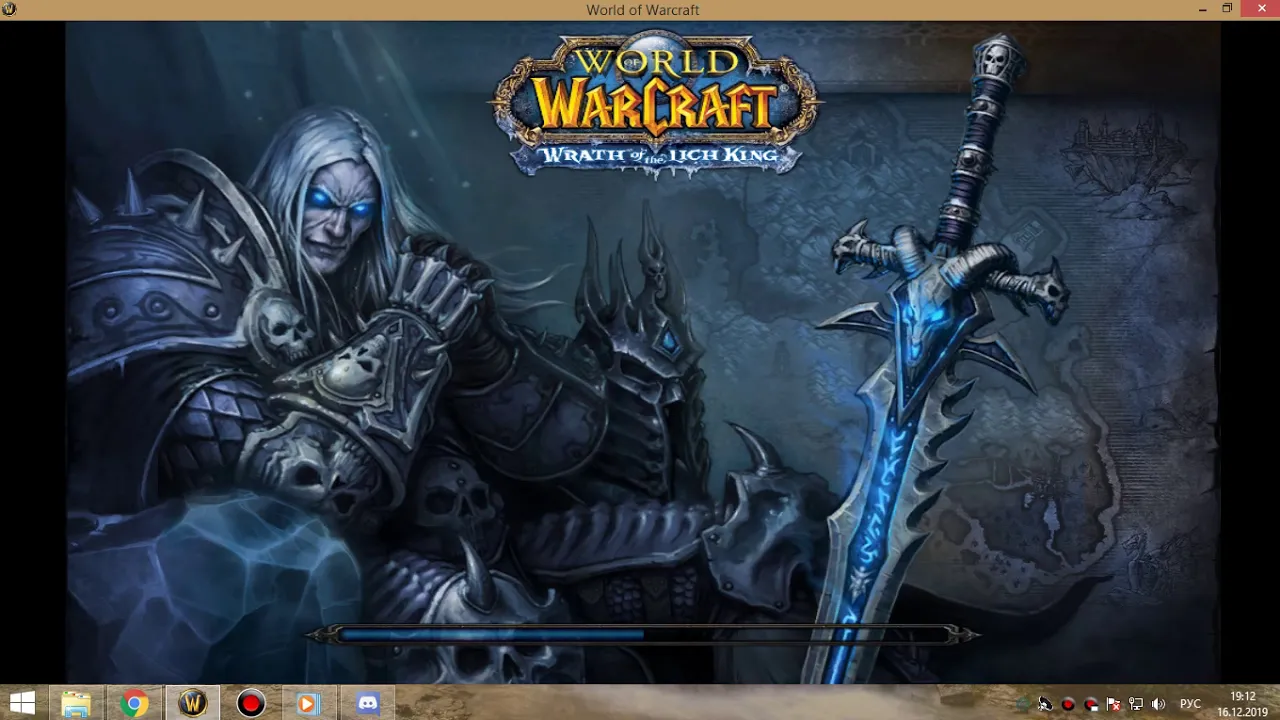Minimize the World of Warcraft window

1202,9
